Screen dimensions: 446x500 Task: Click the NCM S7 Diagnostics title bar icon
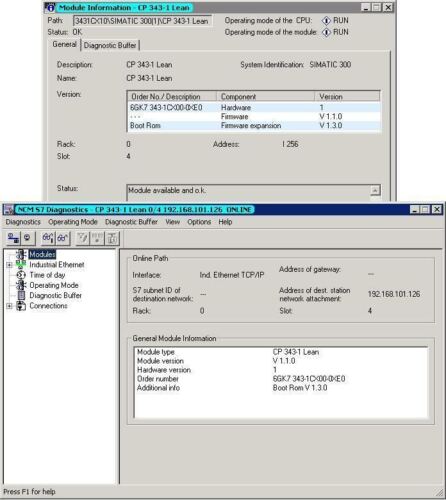click(9, 210)
